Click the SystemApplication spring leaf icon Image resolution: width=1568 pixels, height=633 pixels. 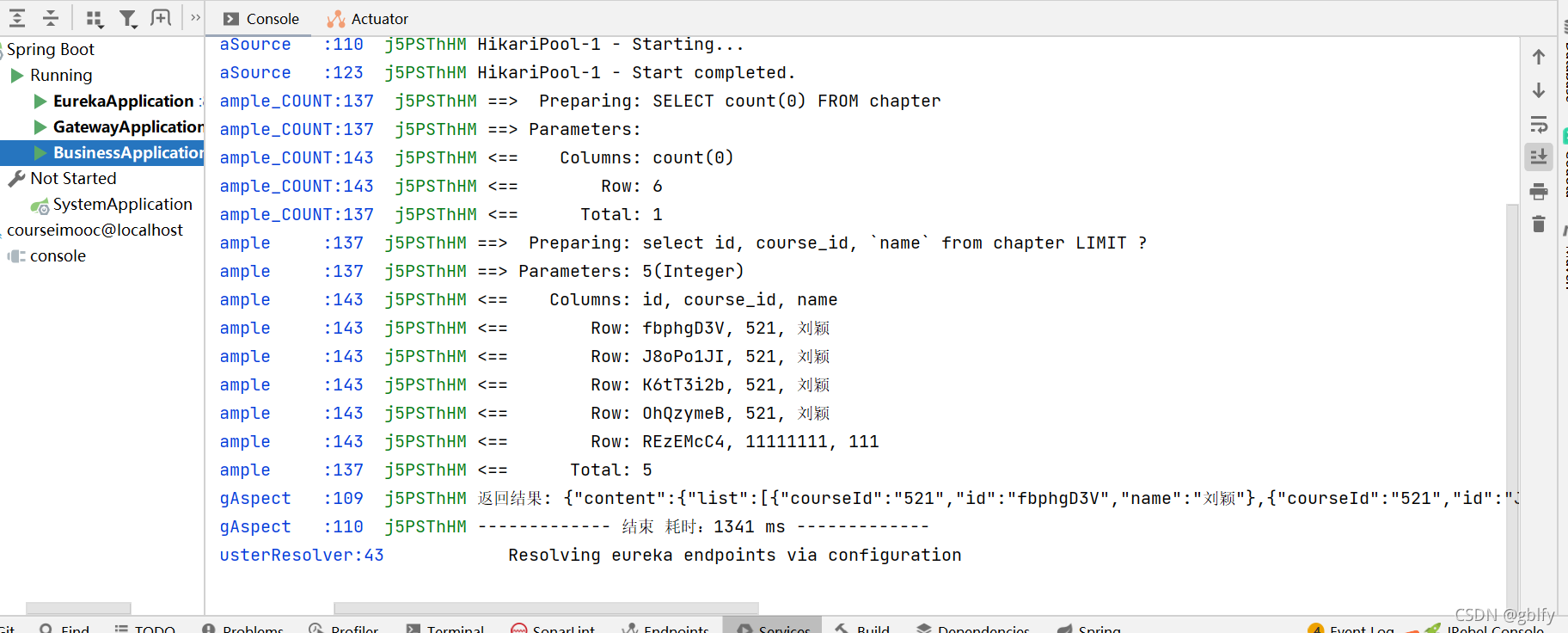(x=40, y=206)
